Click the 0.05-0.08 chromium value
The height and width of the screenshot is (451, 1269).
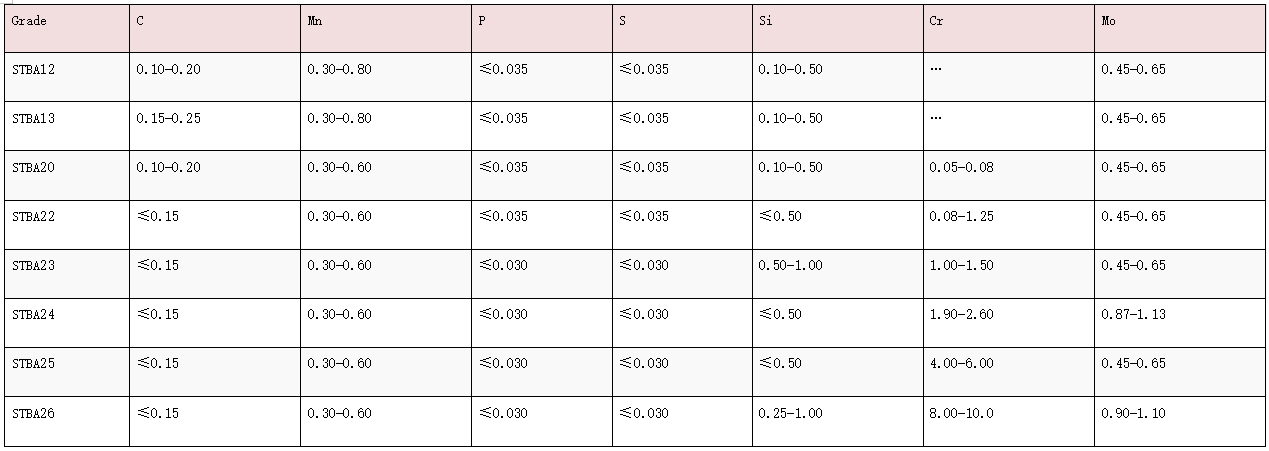(x=961, y=168)
